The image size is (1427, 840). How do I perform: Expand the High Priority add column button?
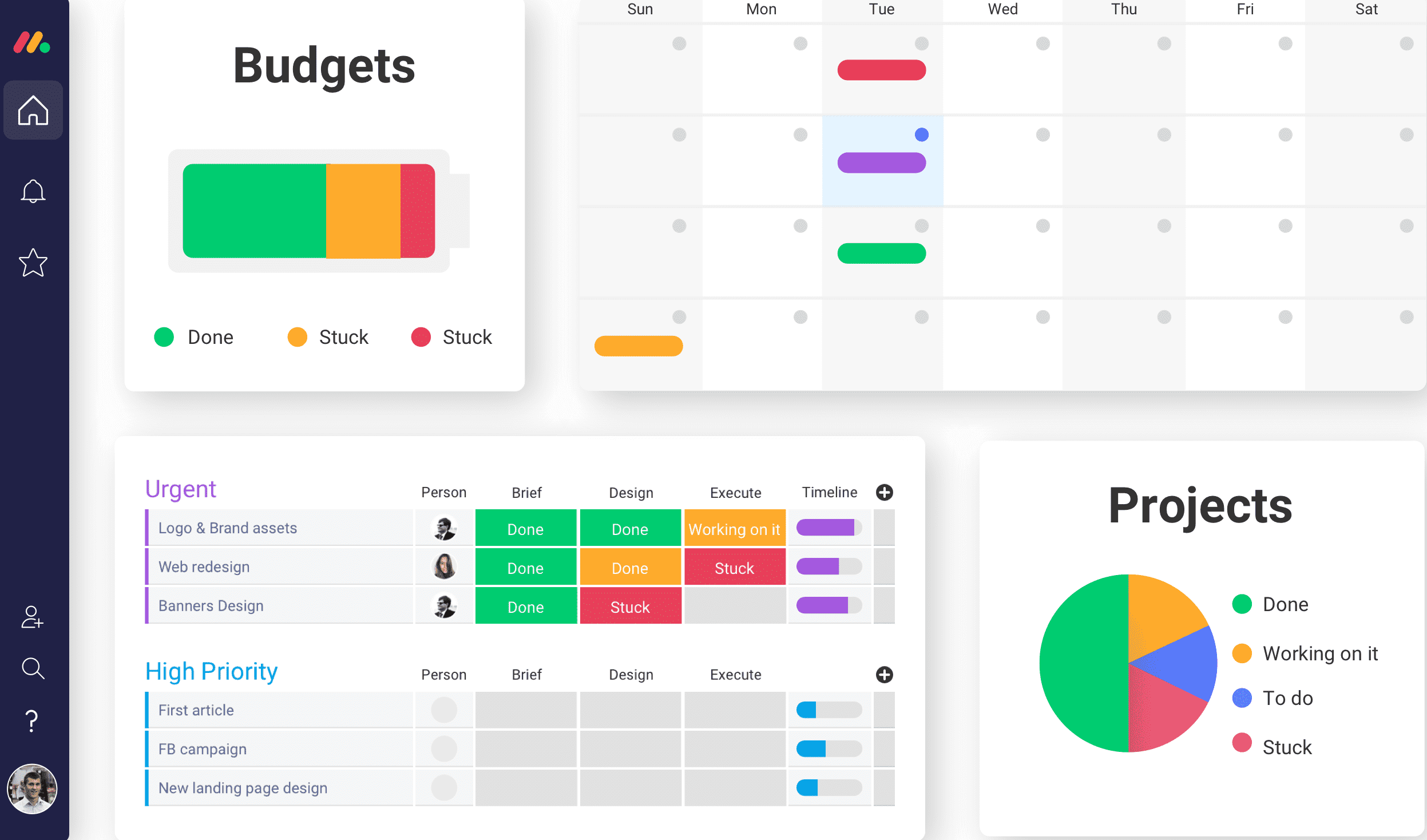pyautogui.click(x=884, y=675)
